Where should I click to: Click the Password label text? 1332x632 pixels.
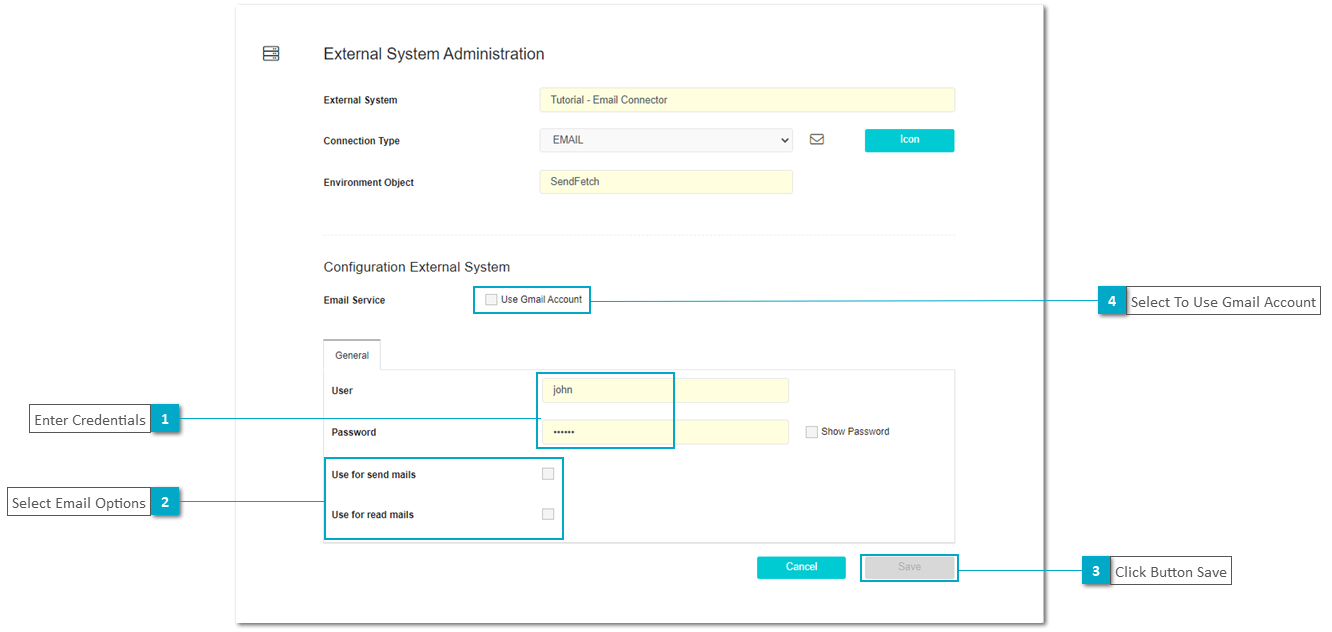[x=354, y=432]
